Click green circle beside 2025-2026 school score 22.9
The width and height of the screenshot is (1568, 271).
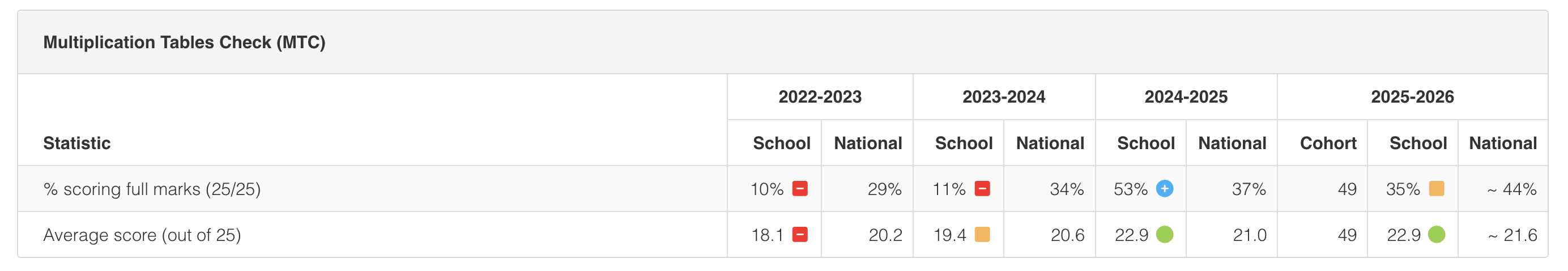tap(1437, 235)
